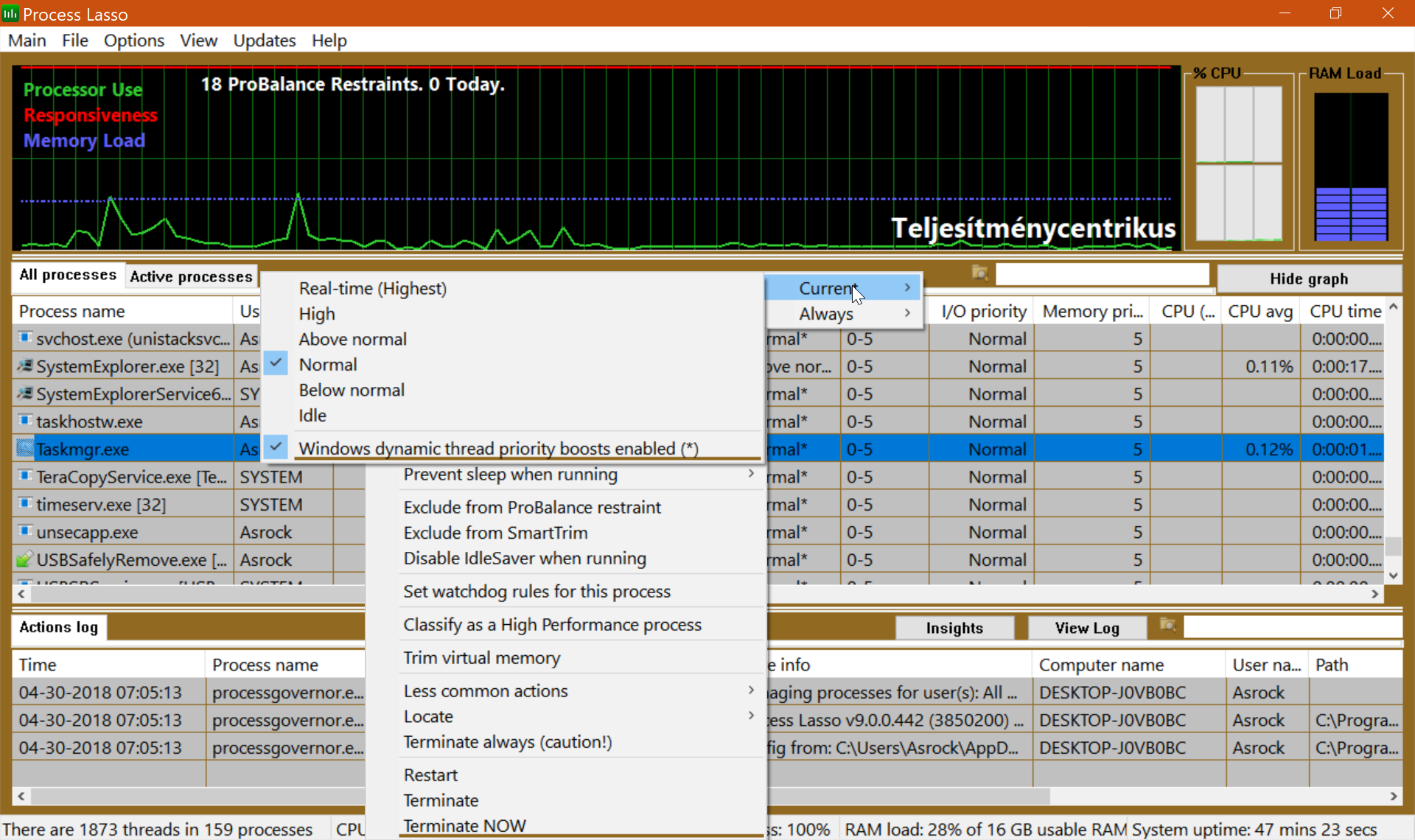Open the Help menu
Image resolution: width=1415 pixels, height=840 pixels.
(329, 41)
